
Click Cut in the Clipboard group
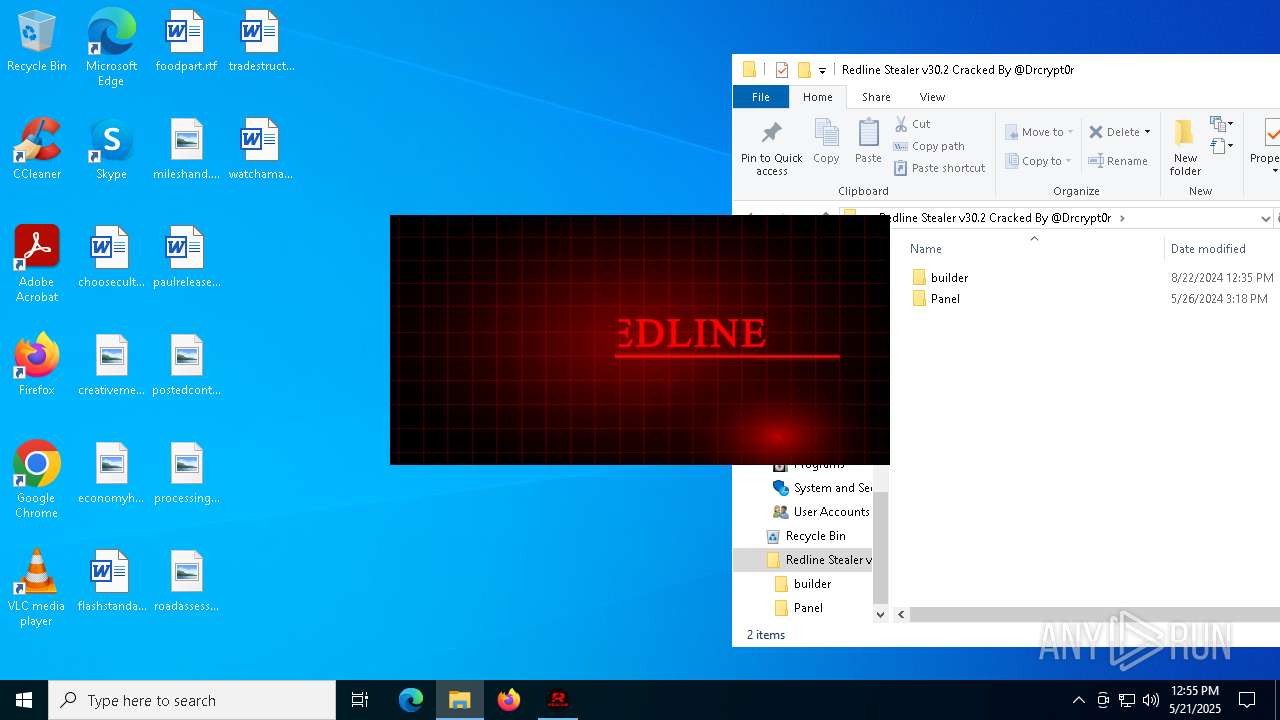(912, 124)
